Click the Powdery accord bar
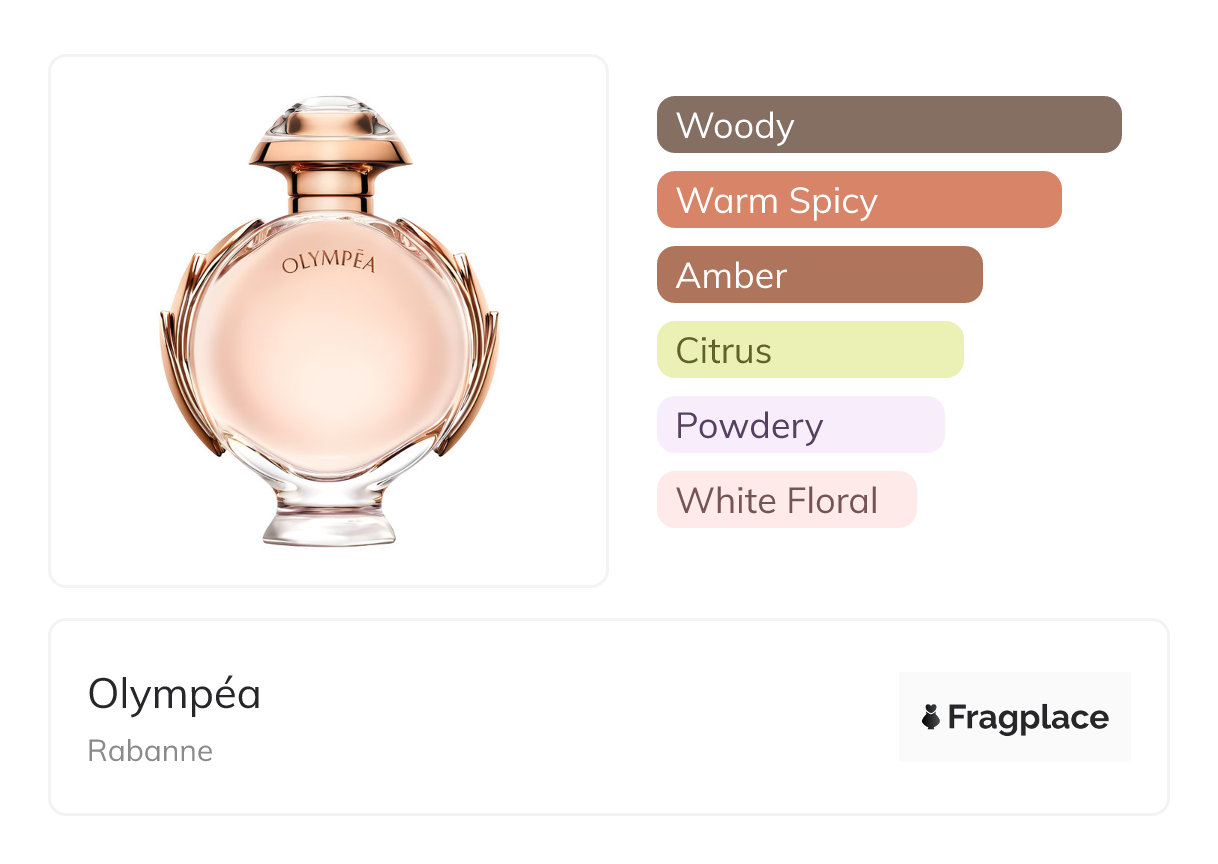This screenshot has width=1218, height=864. 800,425
